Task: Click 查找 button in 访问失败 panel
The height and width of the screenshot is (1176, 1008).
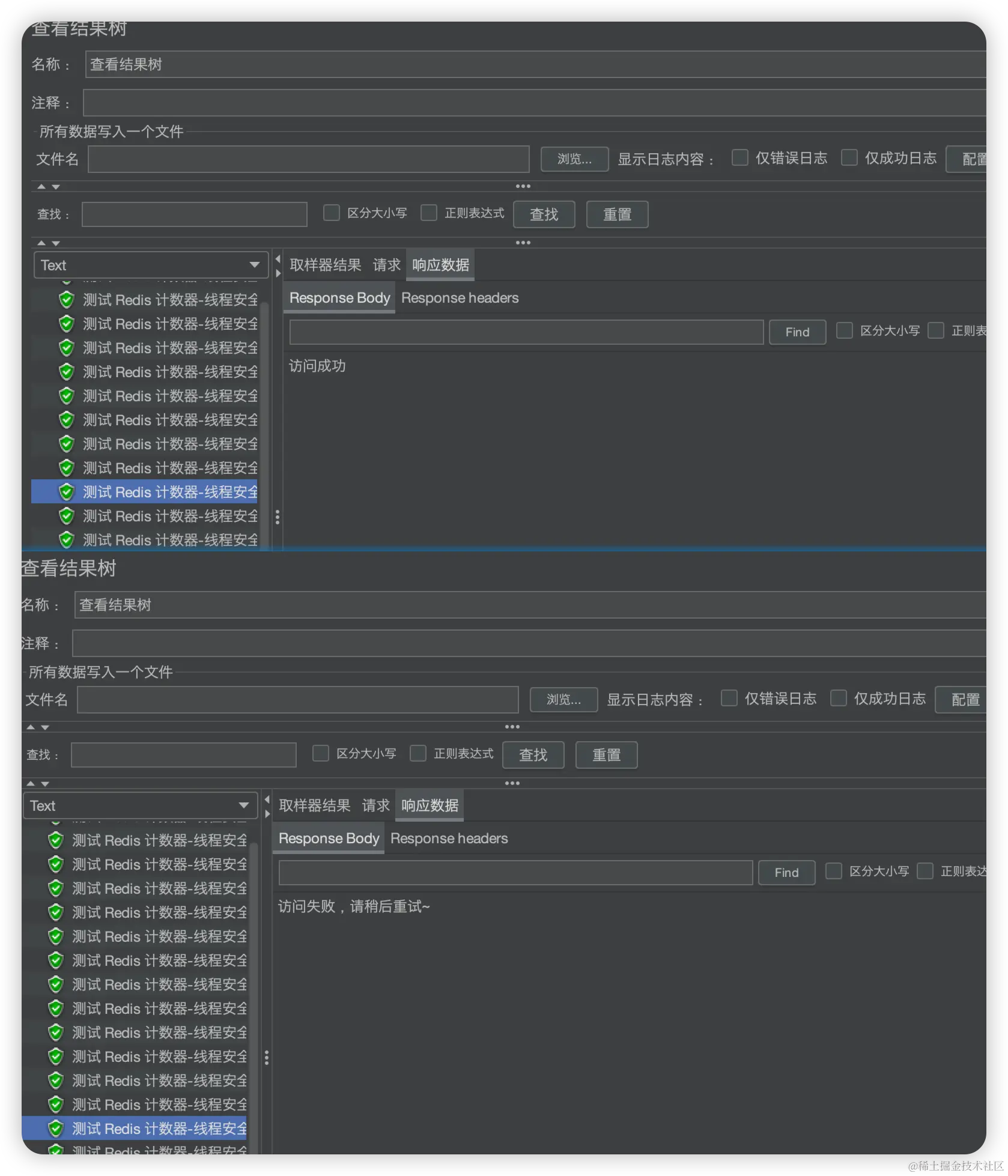Action: 533,755
